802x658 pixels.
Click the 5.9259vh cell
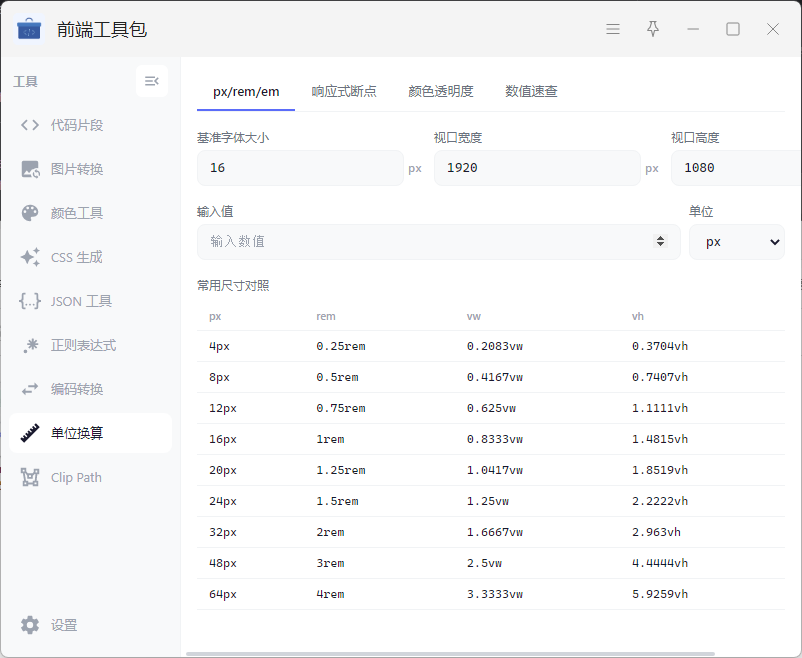point(660,594)
